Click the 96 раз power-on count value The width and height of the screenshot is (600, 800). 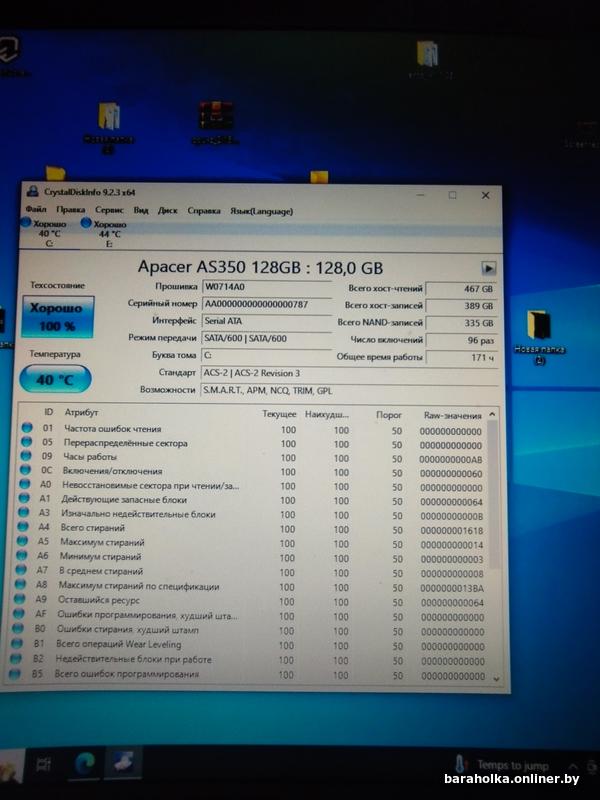point(461,340)
